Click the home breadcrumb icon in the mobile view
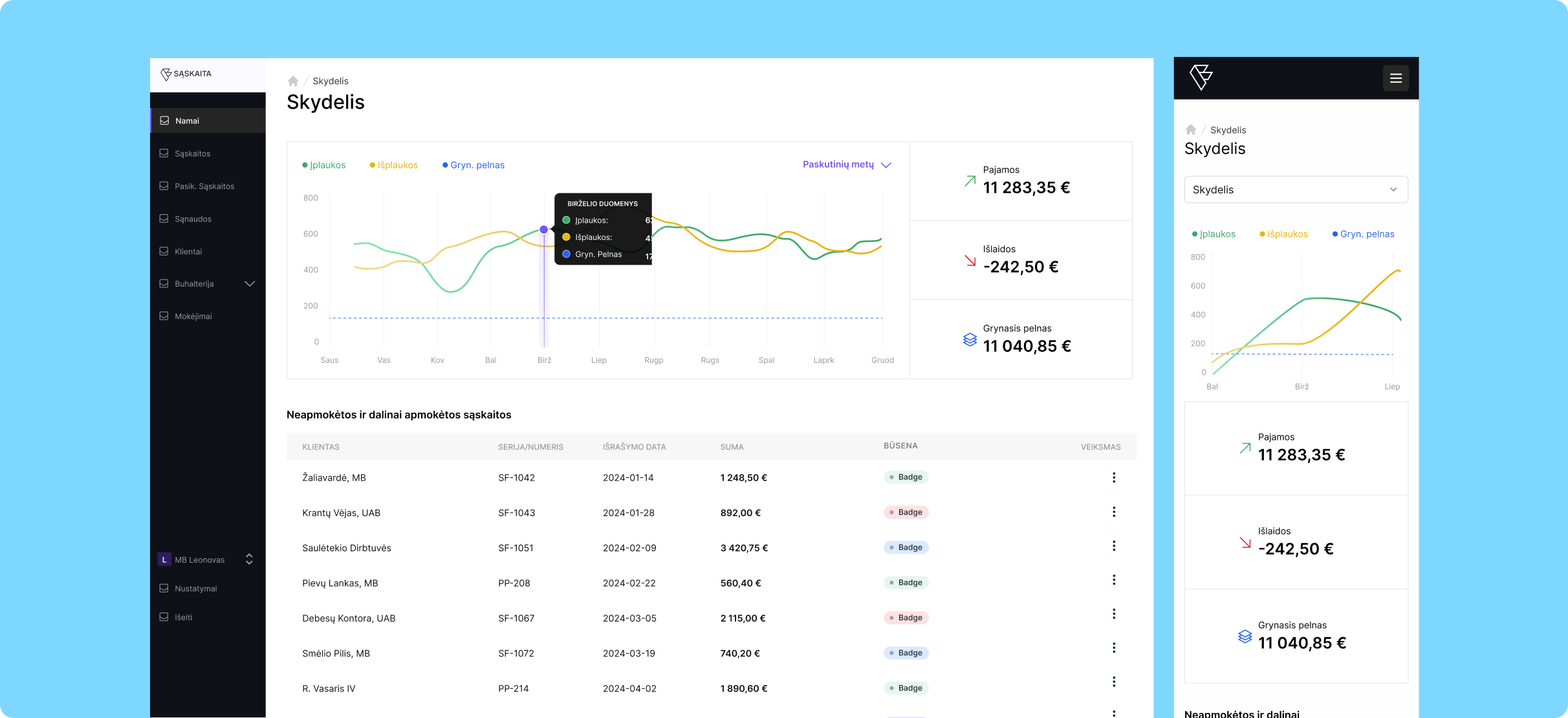The width and height of the screenshot is (1568, 718). (x=1191, y=129)
